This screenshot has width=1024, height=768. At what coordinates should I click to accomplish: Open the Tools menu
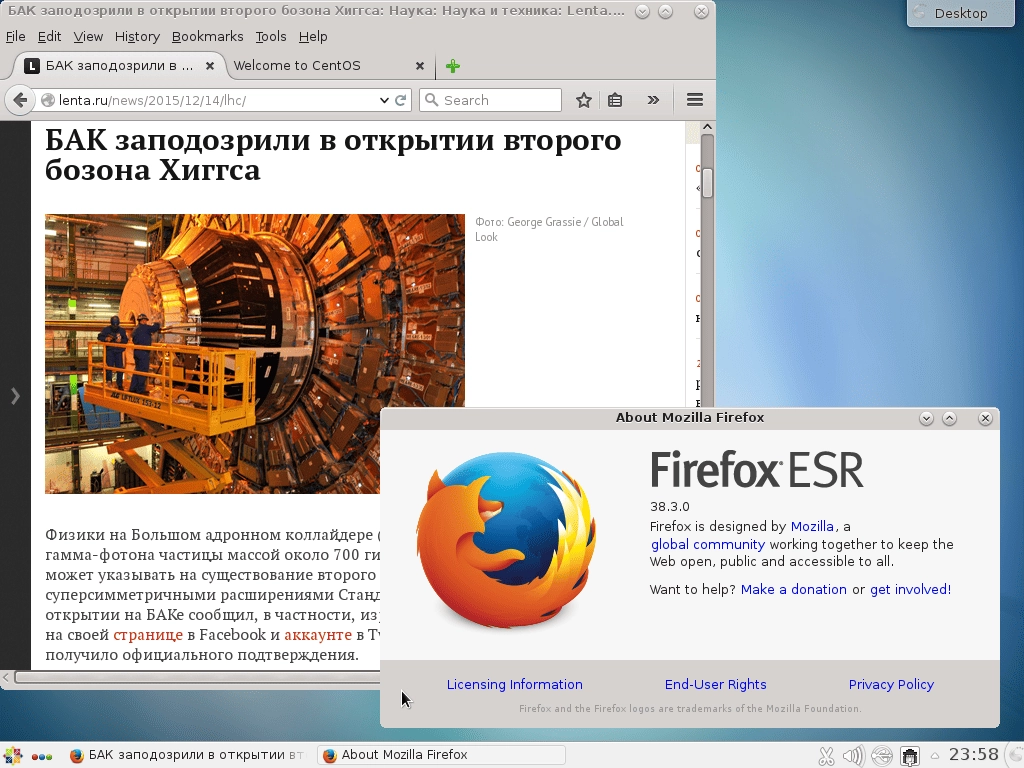[x=271, y=37]
